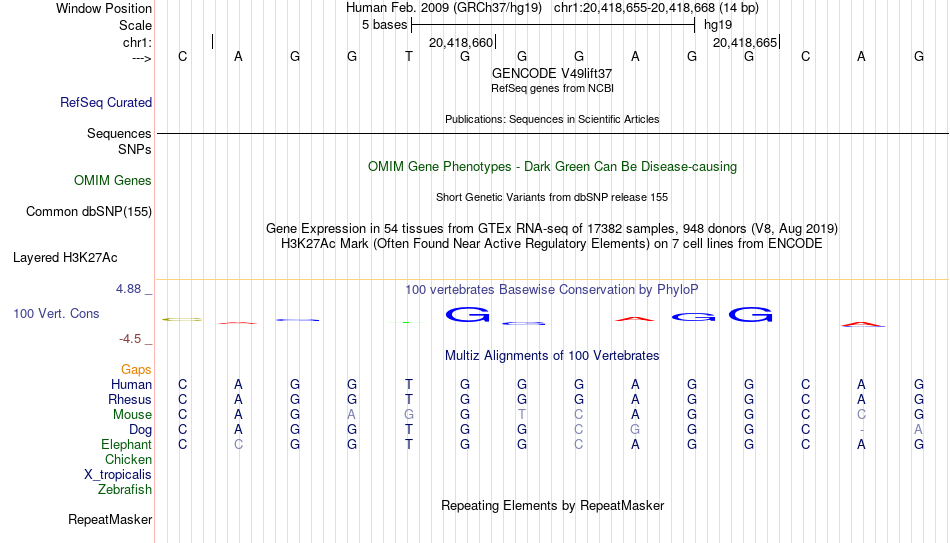This screenshot has height=543, width=950.
Task: Select the Elephant species label
Action: click(126, 444)
